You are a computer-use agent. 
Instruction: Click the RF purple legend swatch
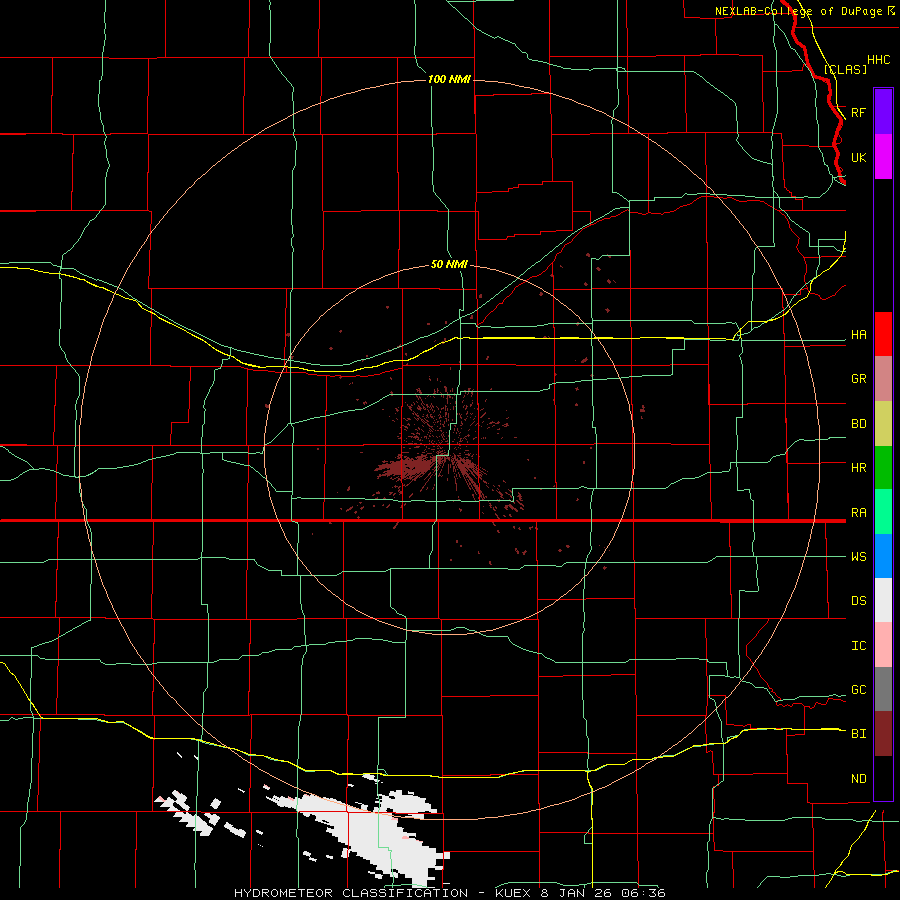point(883,112)
